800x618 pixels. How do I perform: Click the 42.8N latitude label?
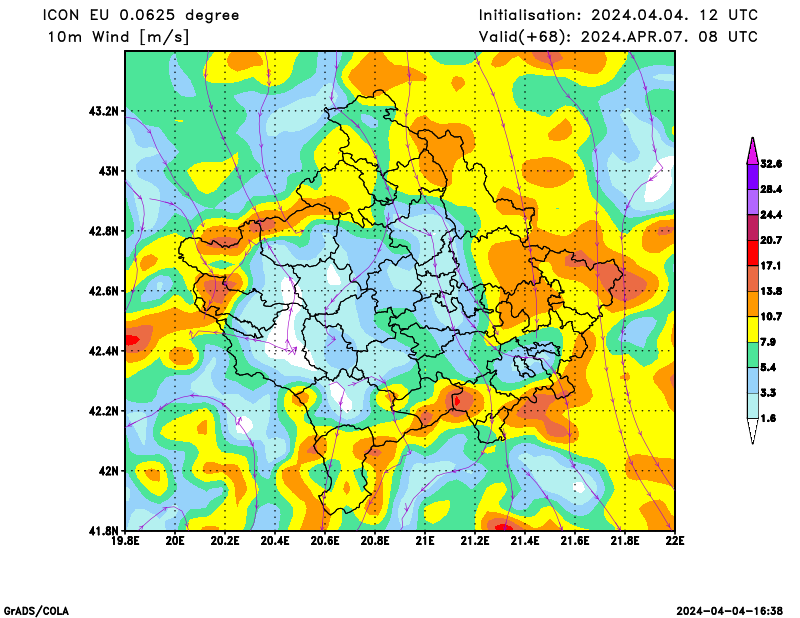pos(104,231)
